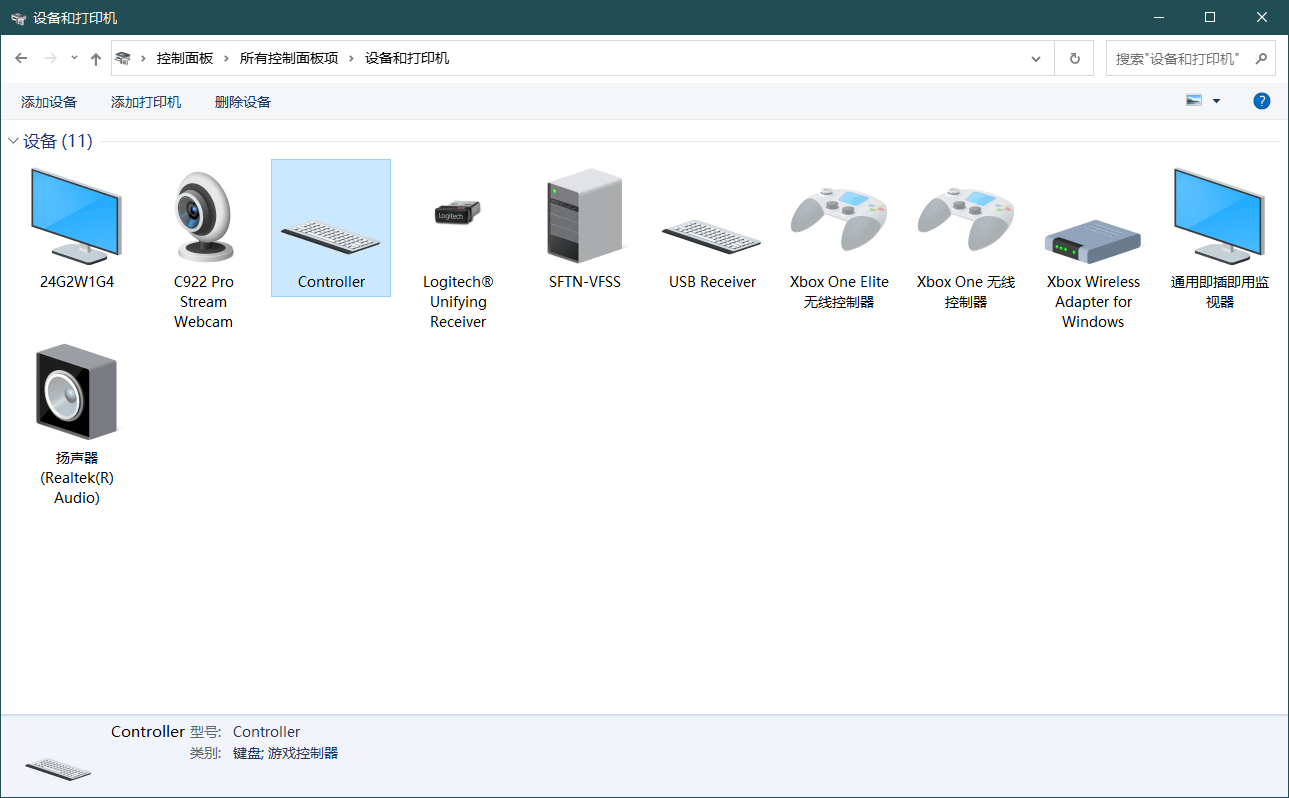Navigate to 所有控制面板项 breadcrumb
This screenshot has width=1289, height=798.
click(289, 58)
